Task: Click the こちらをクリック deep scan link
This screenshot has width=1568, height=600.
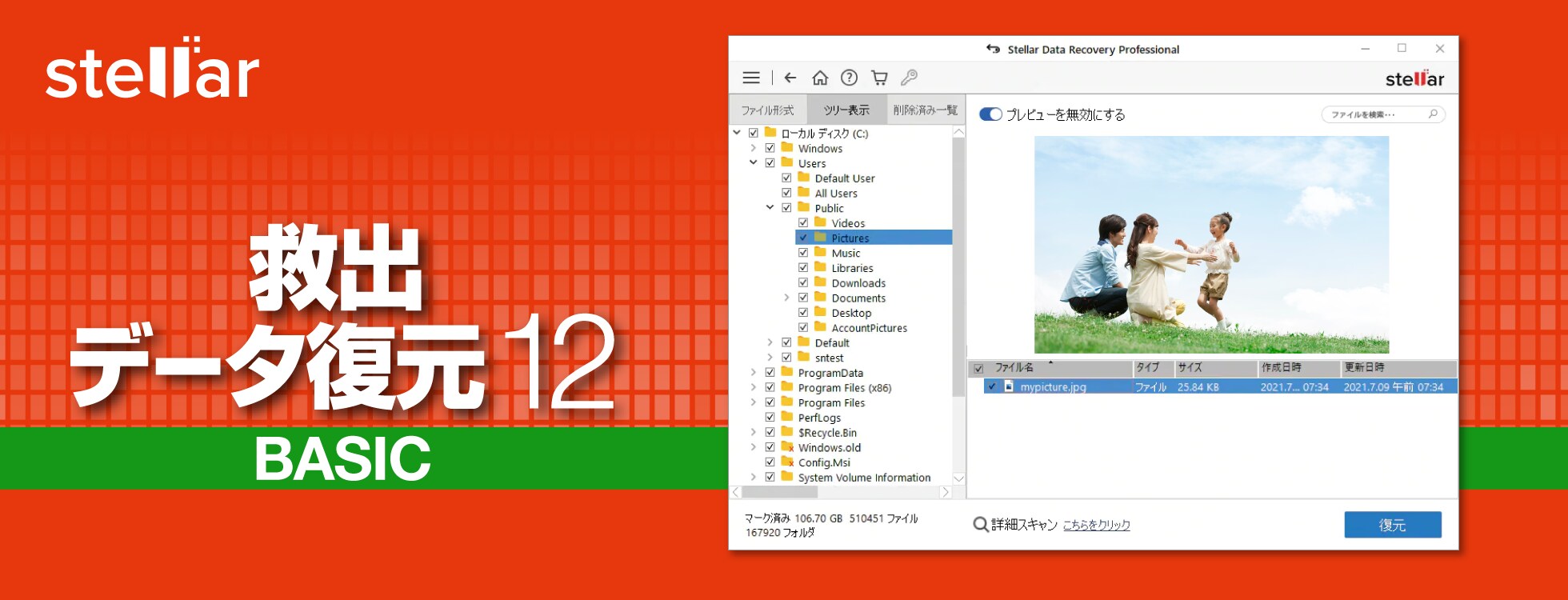Action: [x=1096, y=525]
